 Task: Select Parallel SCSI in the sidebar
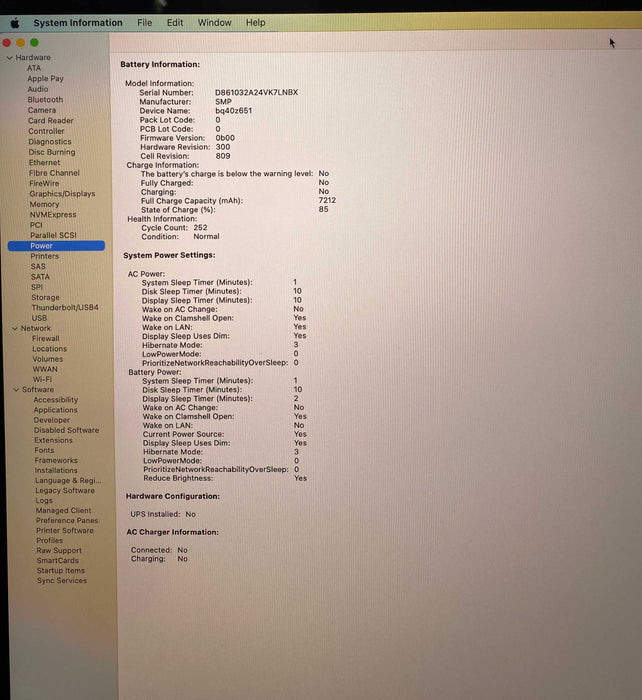coord(53,235)
